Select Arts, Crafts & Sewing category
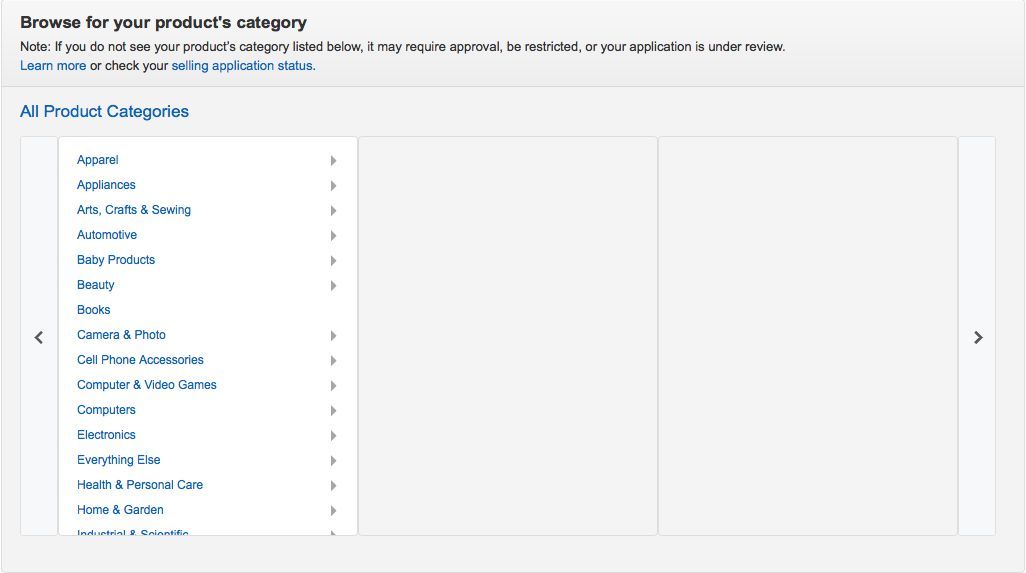This screenshot has height=573, width=1026. [x=134, y=210]
